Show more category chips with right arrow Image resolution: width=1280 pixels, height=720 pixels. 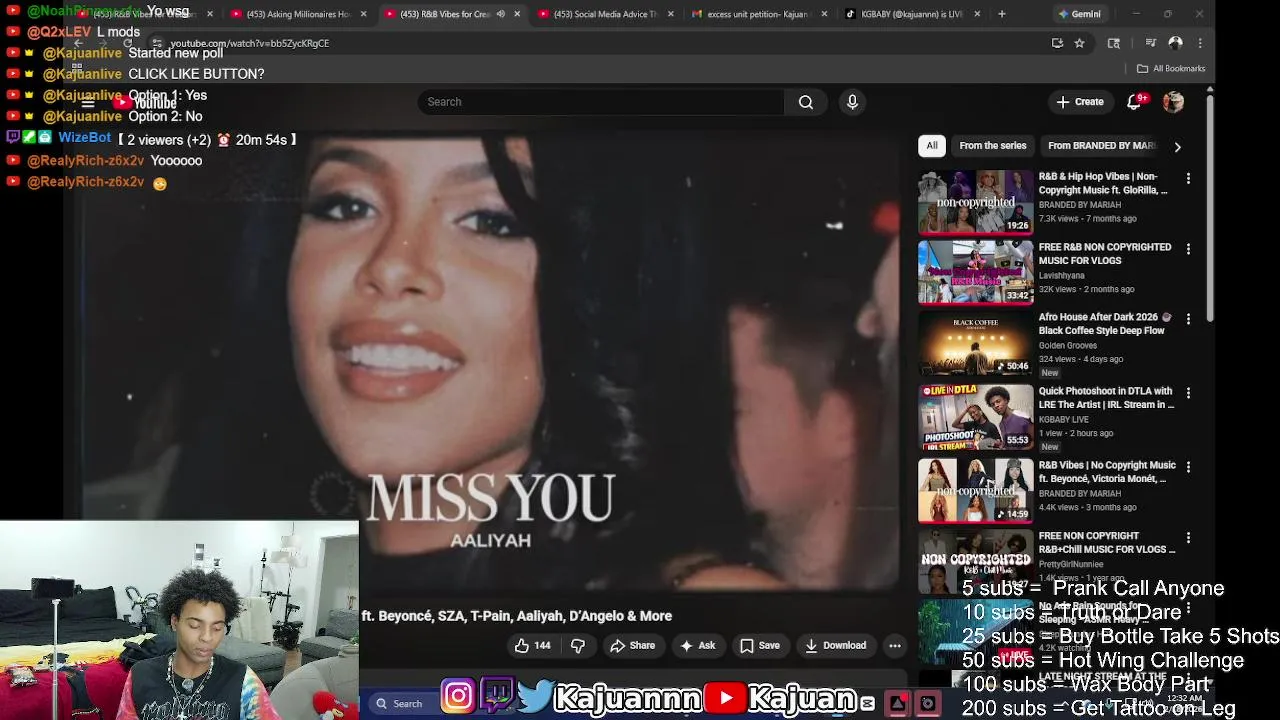(x=1177, y=146)
